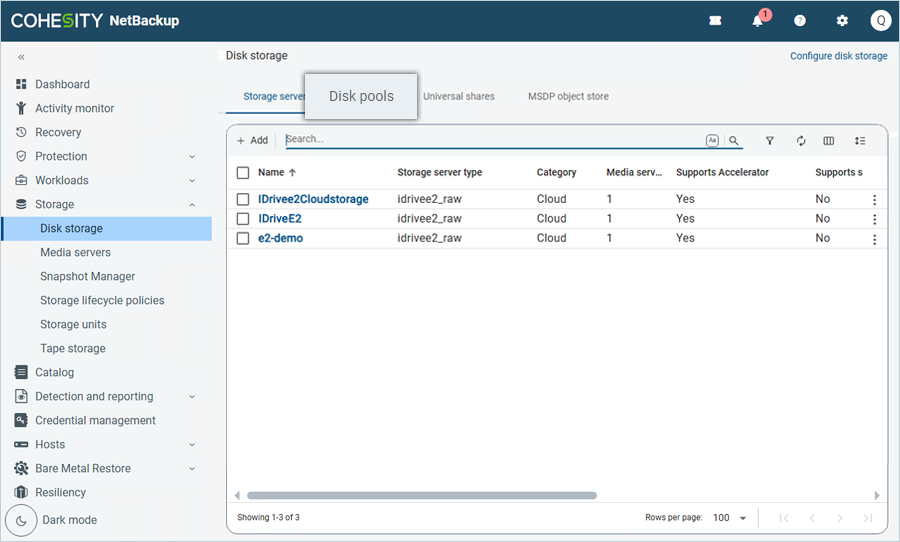Screen dimensions: 900x542
Task: Click the filter icon in table toolbar
Action: [770, 141]
